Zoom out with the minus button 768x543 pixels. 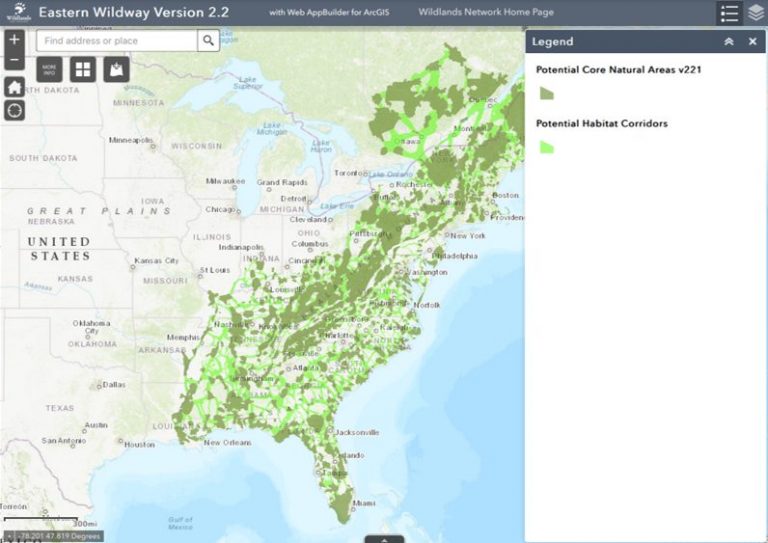(14, 60)
